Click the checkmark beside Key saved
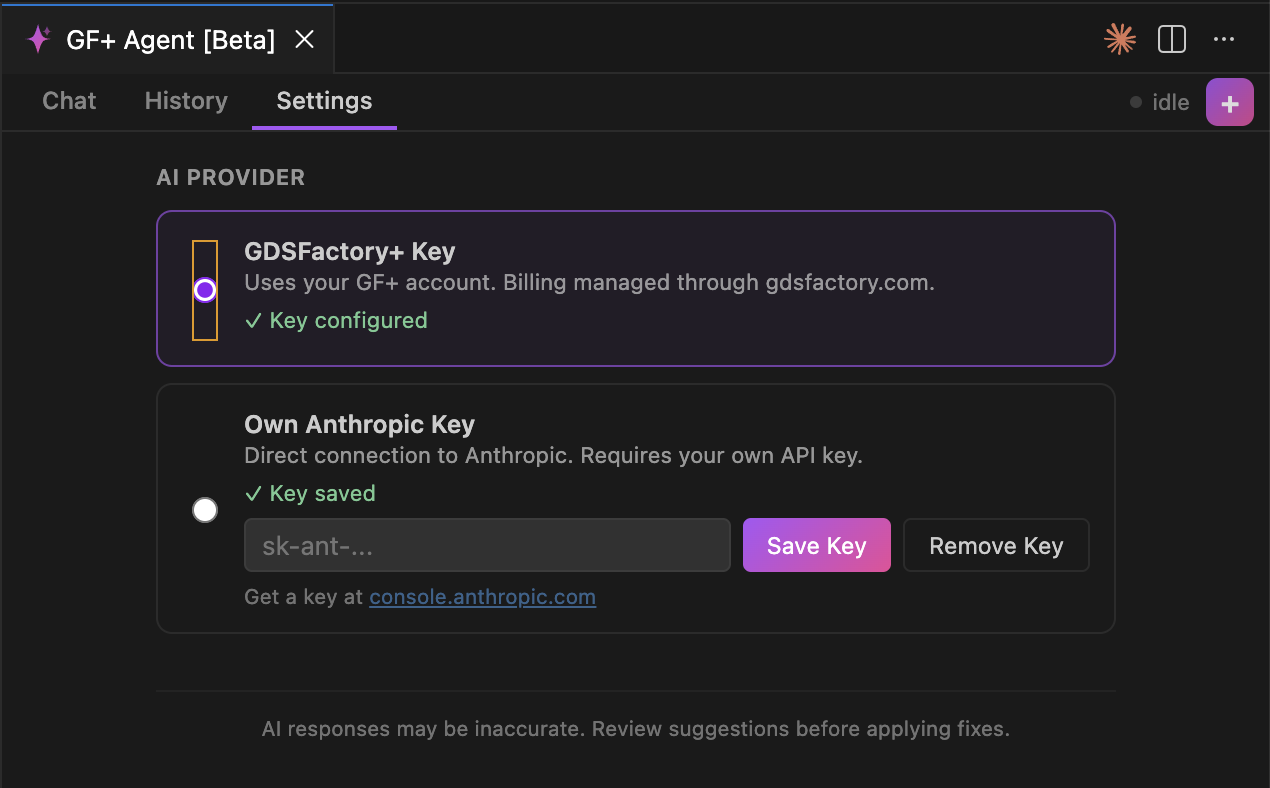The height and width of the screenshot is (788, 1270). point(252,493)
